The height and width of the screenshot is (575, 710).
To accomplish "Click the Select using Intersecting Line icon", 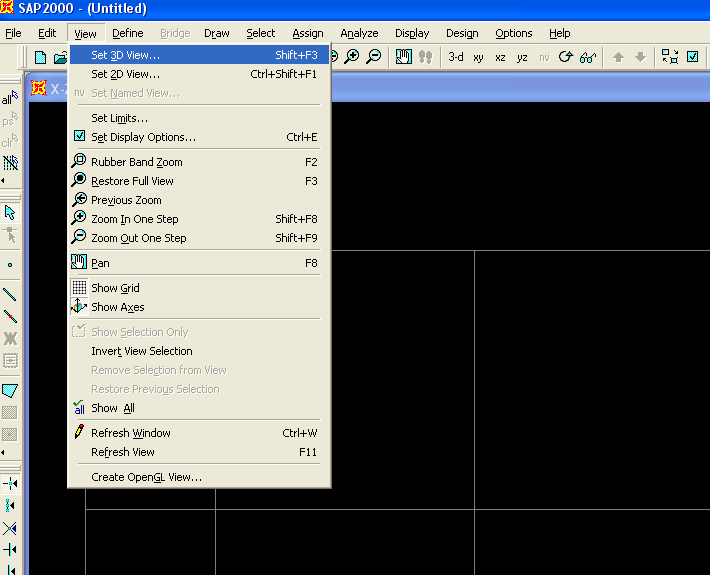I will 10,163.
